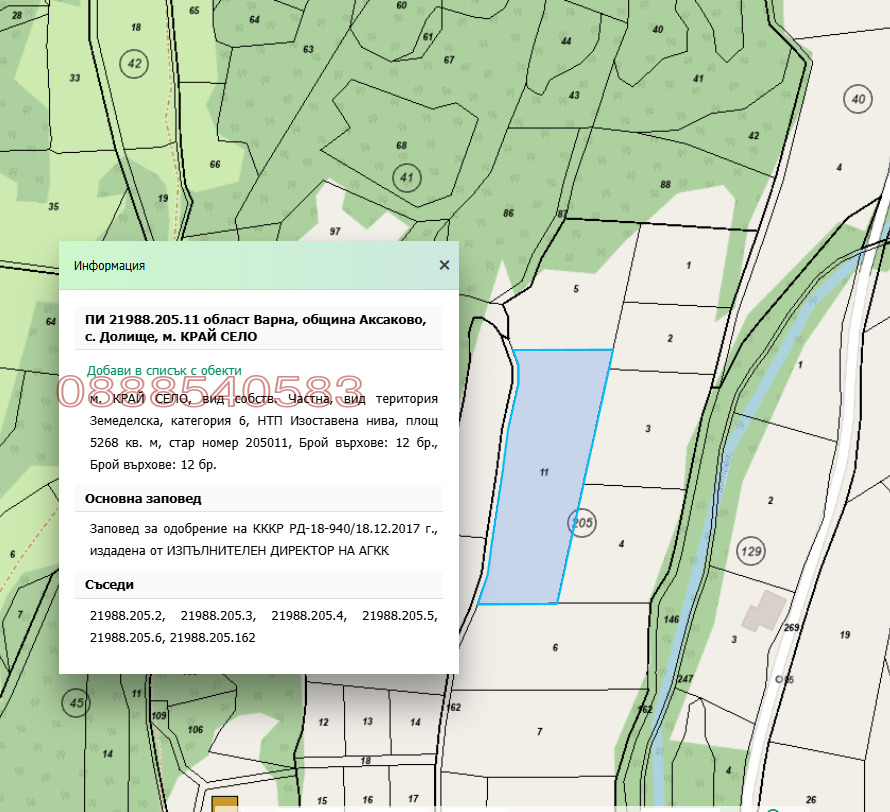Select the blue highlighted parcel 11
The width and height of the screenshot is (890, 812).
545,475
